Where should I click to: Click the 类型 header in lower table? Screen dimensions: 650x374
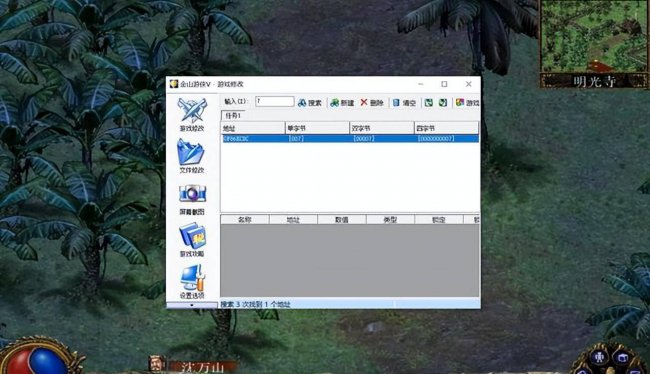(x=390, y=220)
